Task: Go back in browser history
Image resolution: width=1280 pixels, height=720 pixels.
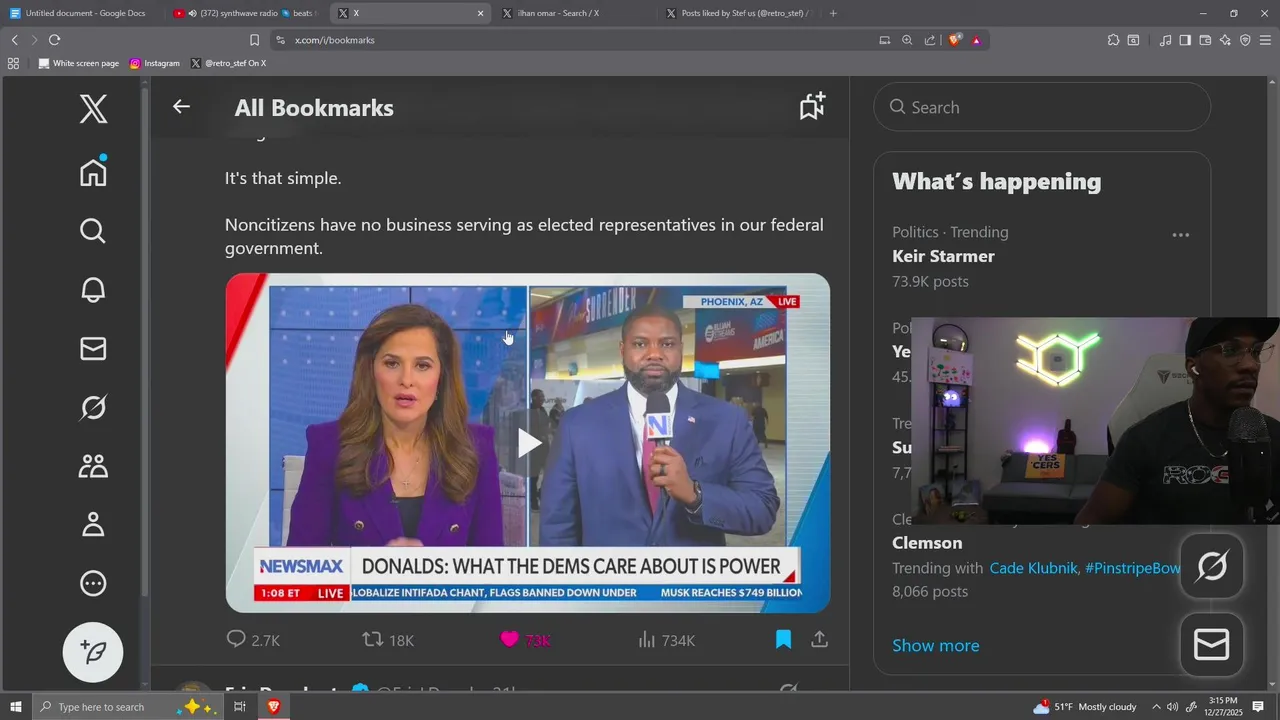Action: click(14, 40)
